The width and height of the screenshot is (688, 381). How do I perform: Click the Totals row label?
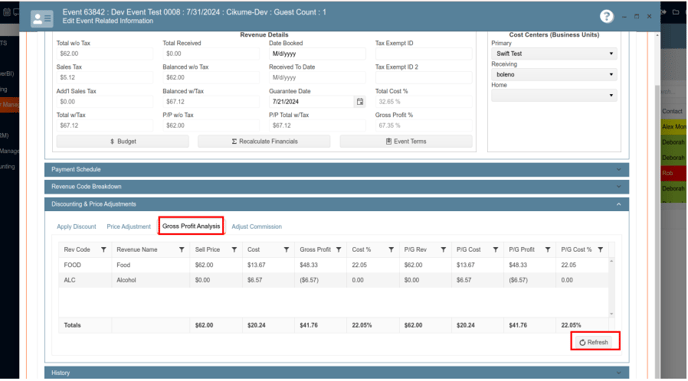72,325
